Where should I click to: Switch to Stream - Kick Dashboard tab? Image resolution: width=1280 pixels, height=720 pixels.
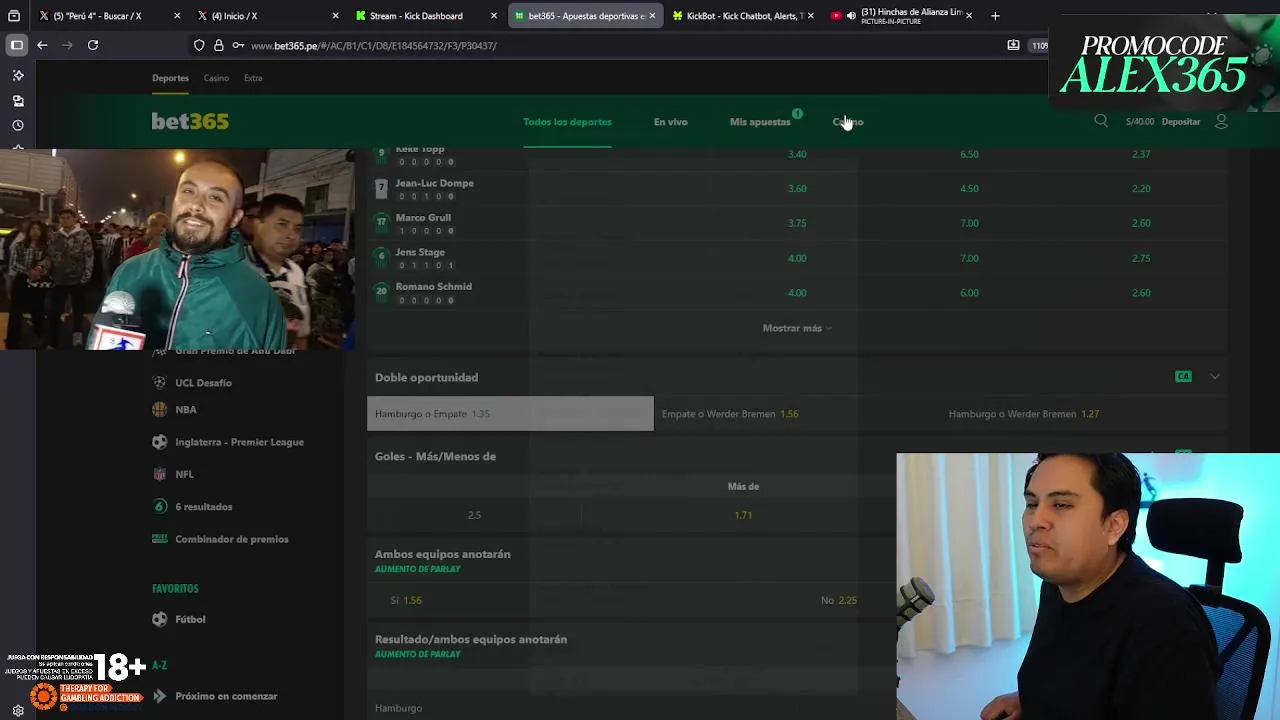[x=425, y=16]
